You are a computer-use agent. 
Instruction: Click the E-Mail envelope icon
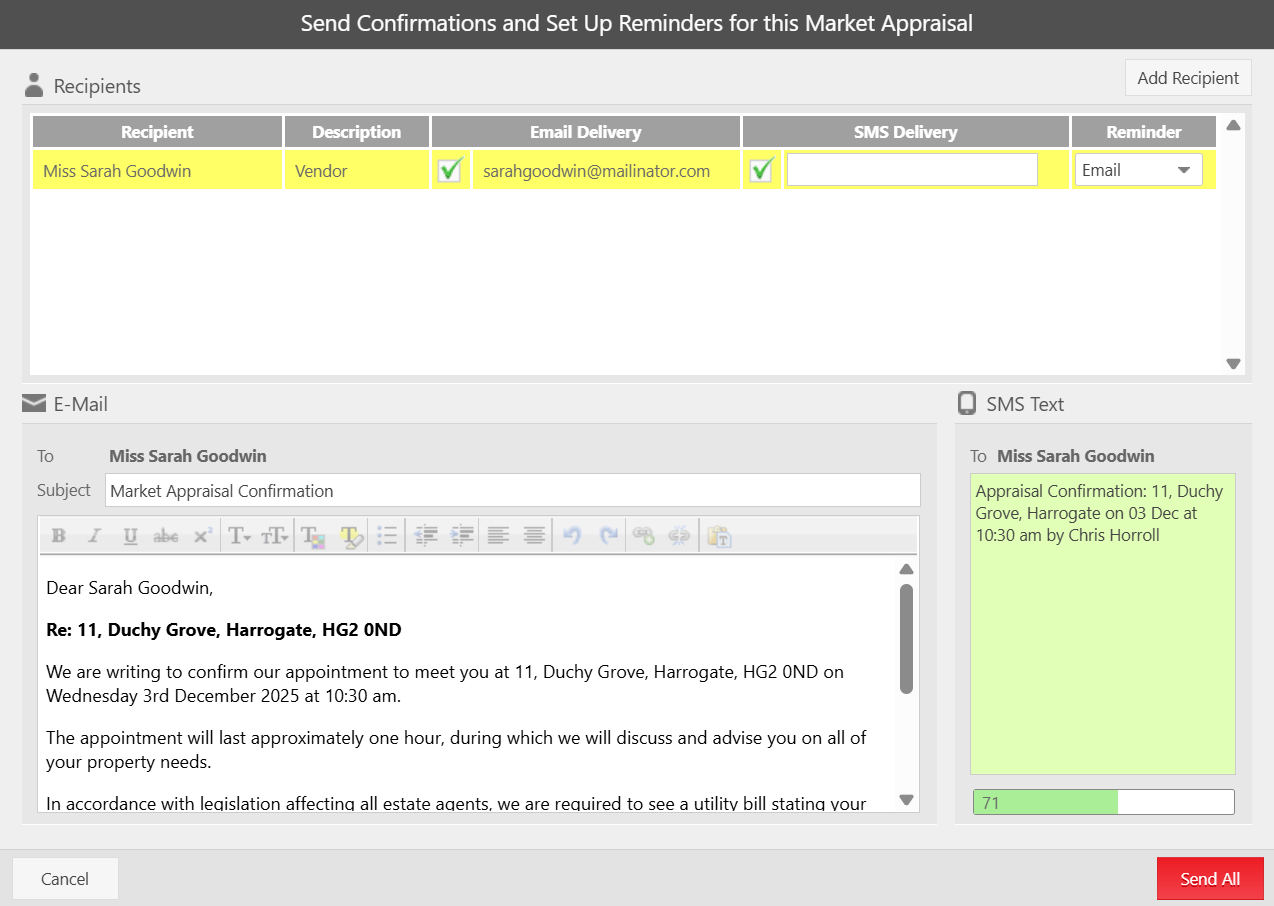click(34, 403)
